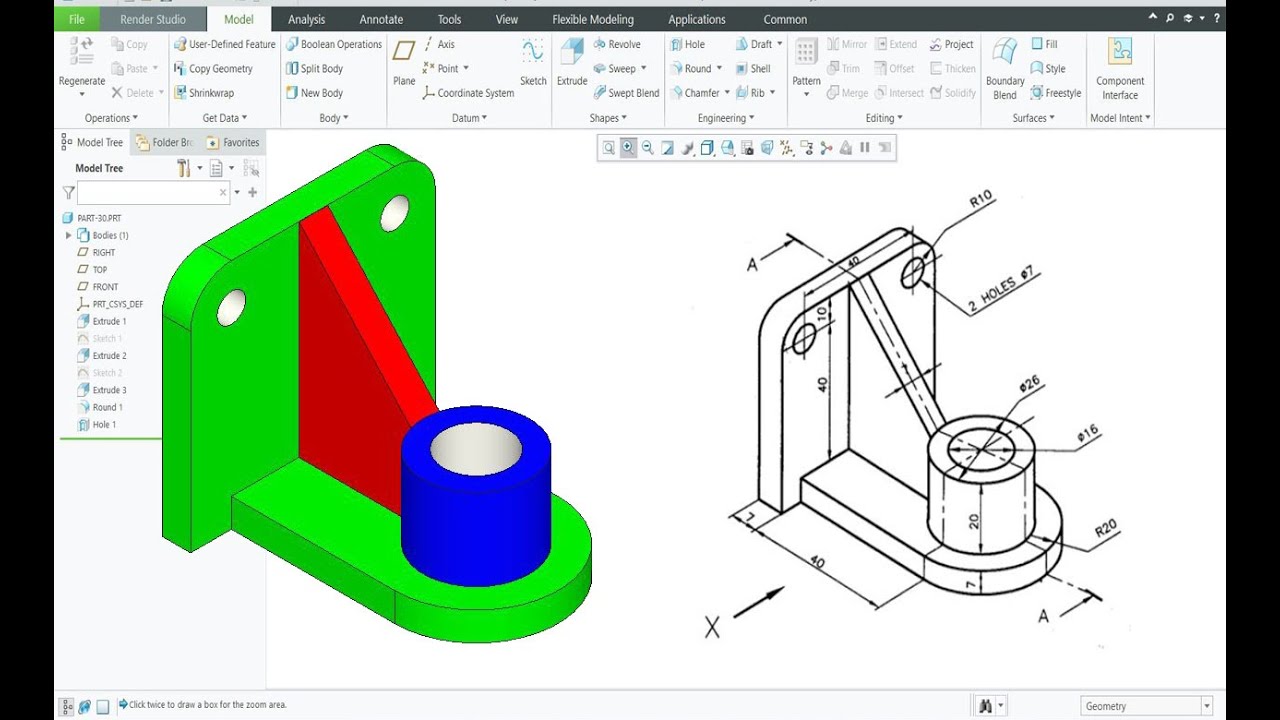
Task: Launch the Freestyle surface tool
Action: pyautogui.click(x=1056, y=93)
